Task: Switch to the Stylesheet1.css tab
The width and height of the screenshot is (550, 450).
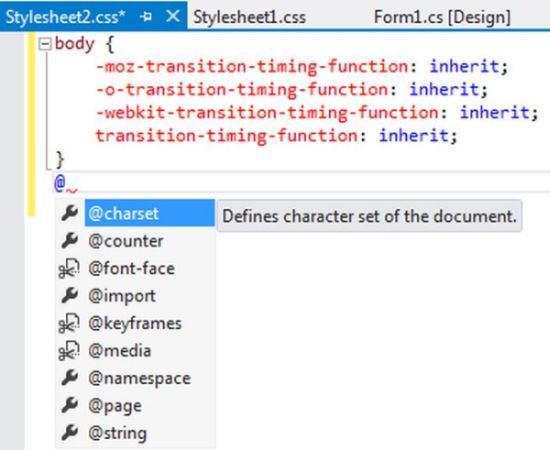Action: 249,17
